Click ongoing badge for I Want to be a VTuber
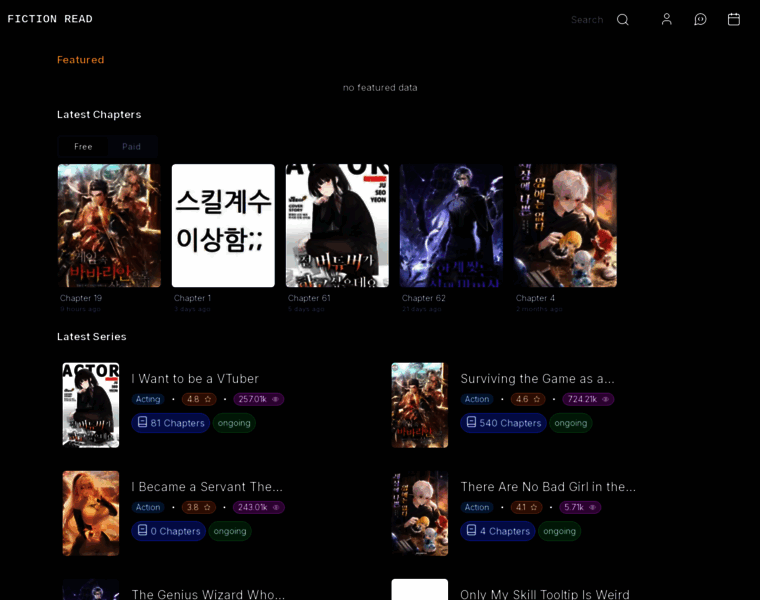Image resolution: width=760 pixels, height=600 pixels. (x=234, y=423)
